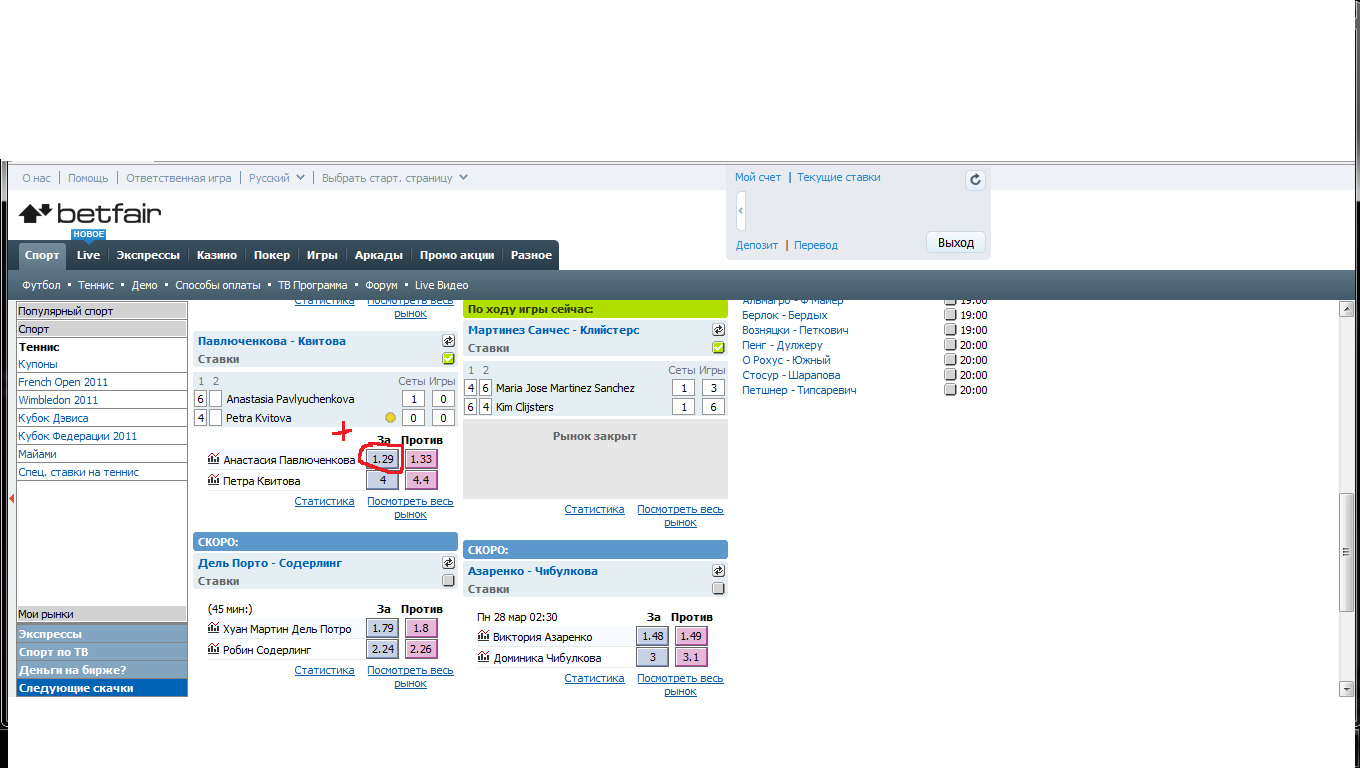Image resolution: width=1360 pixels, height=768 pixels.
Task: Open the Кубок Дэвиса sidebar link
Action: point(53,418)
